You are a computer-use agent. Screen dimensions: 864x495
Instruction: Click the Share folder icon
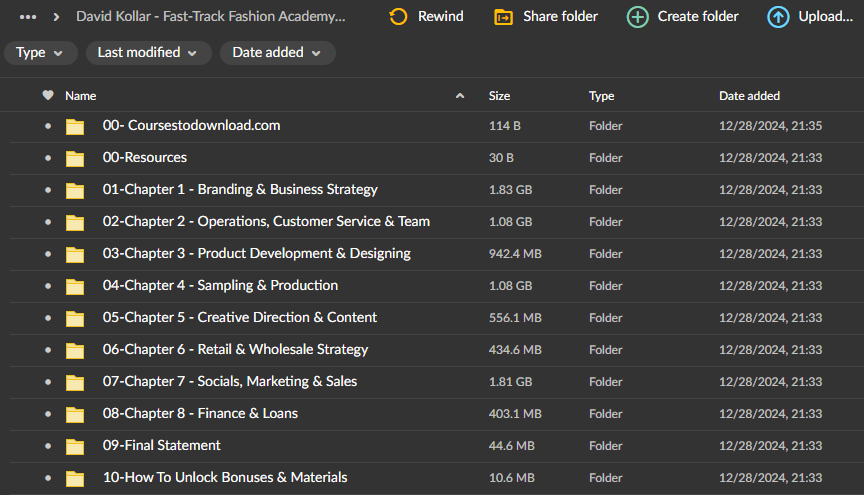(504, 17)
